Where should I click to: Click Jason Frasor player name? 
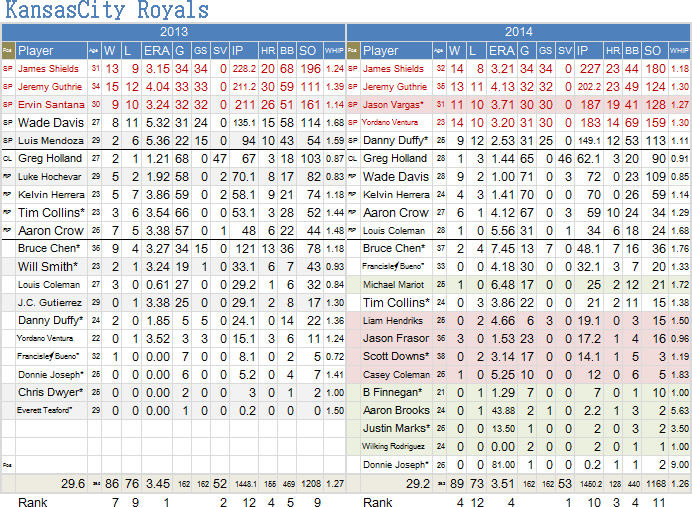(396, 338)
